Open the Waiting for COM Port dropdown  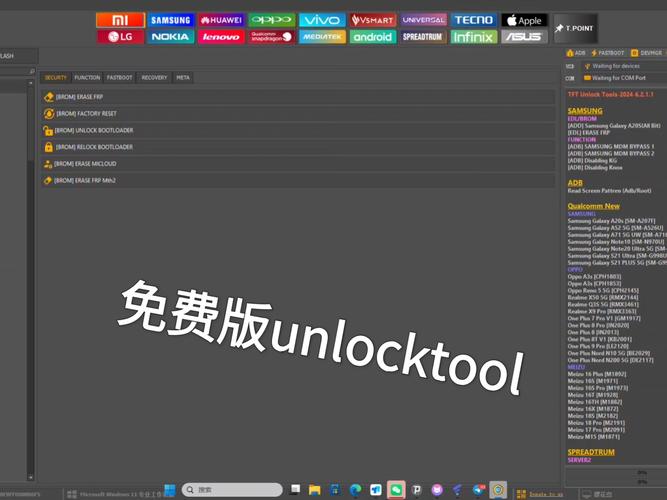point(624,78)
